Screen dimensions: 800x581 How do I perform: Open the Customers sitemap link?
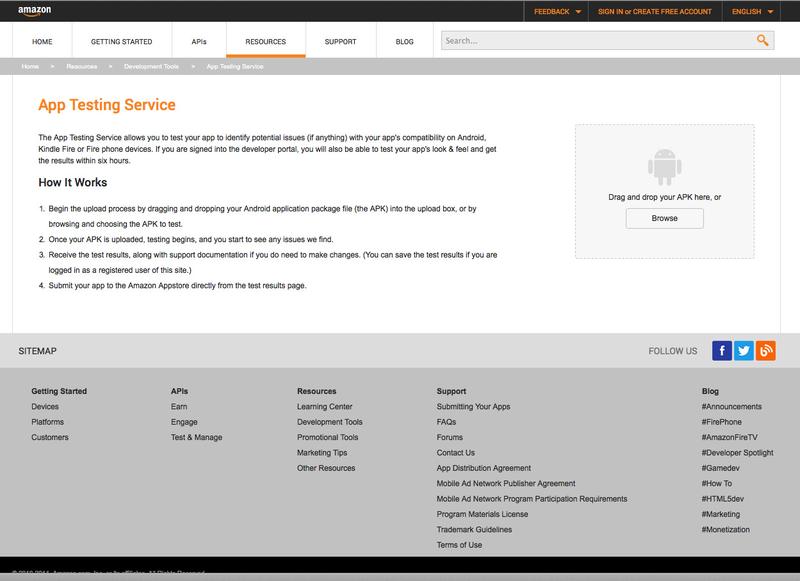pos(49,437)
